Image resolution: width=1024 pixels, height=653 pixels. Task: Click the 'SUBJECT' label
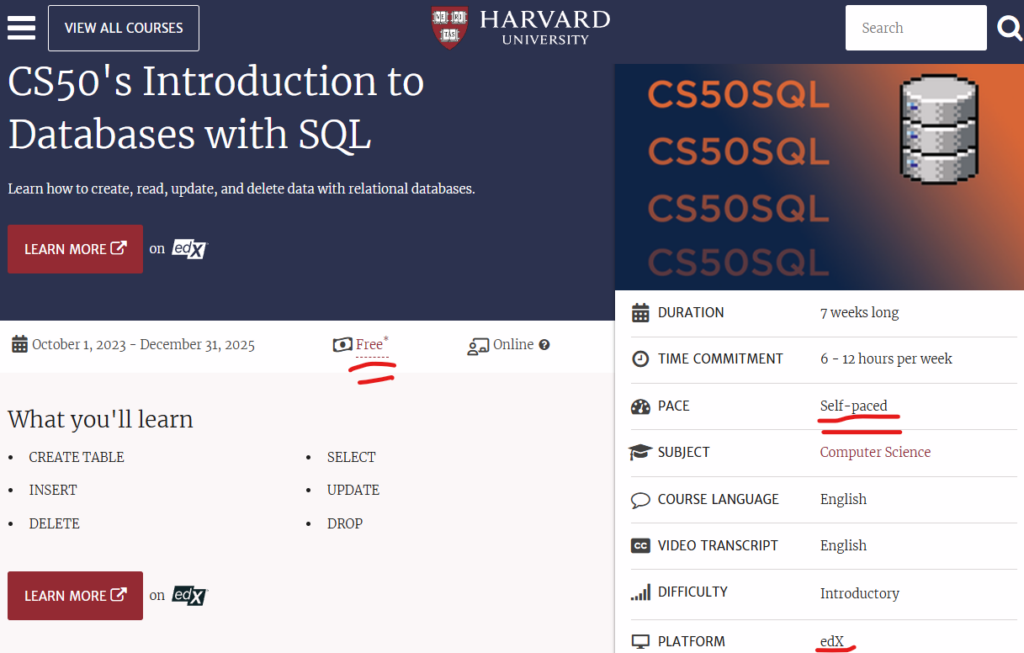click(683, 452)
